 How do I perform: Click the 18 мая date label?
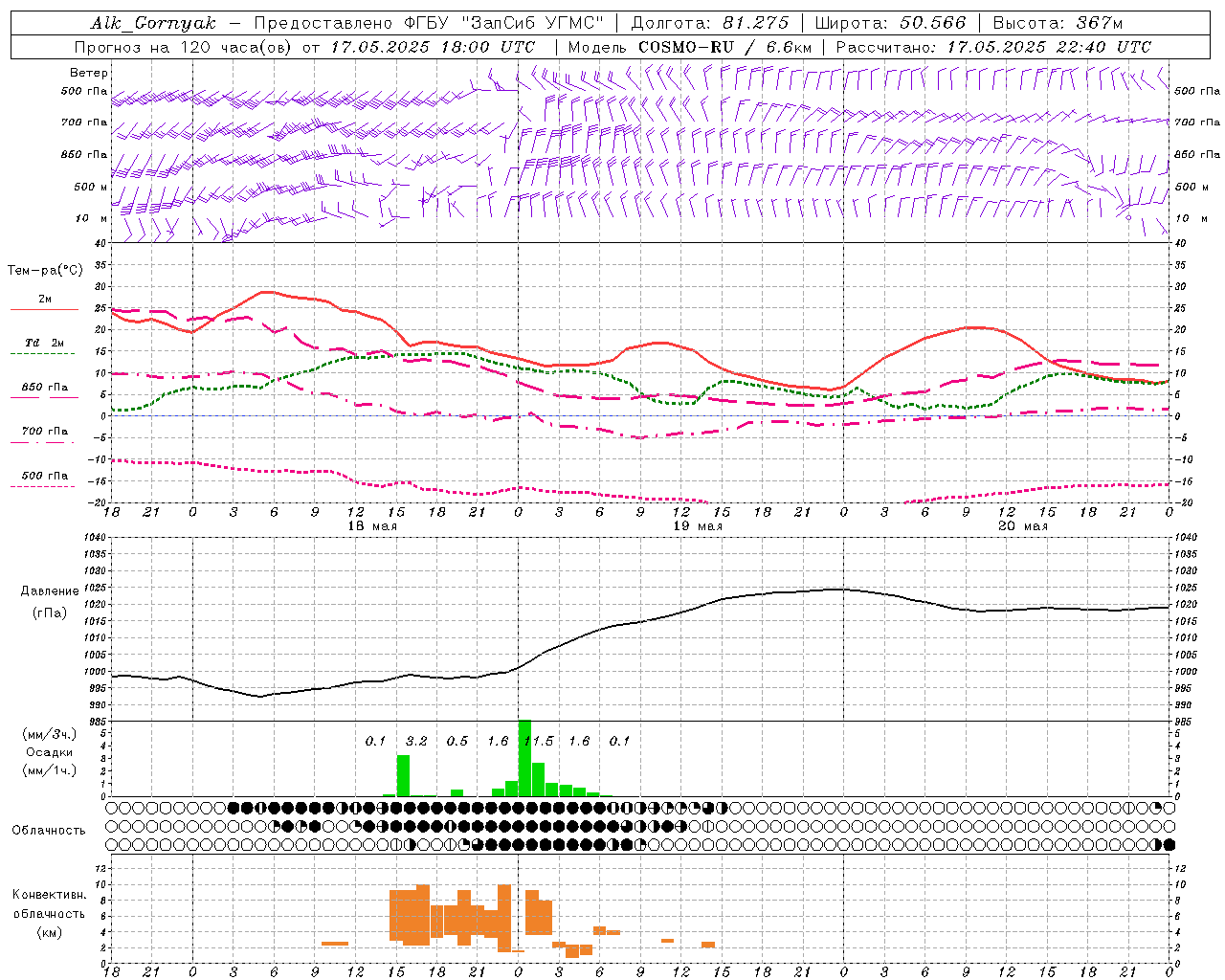pos(372,526)
